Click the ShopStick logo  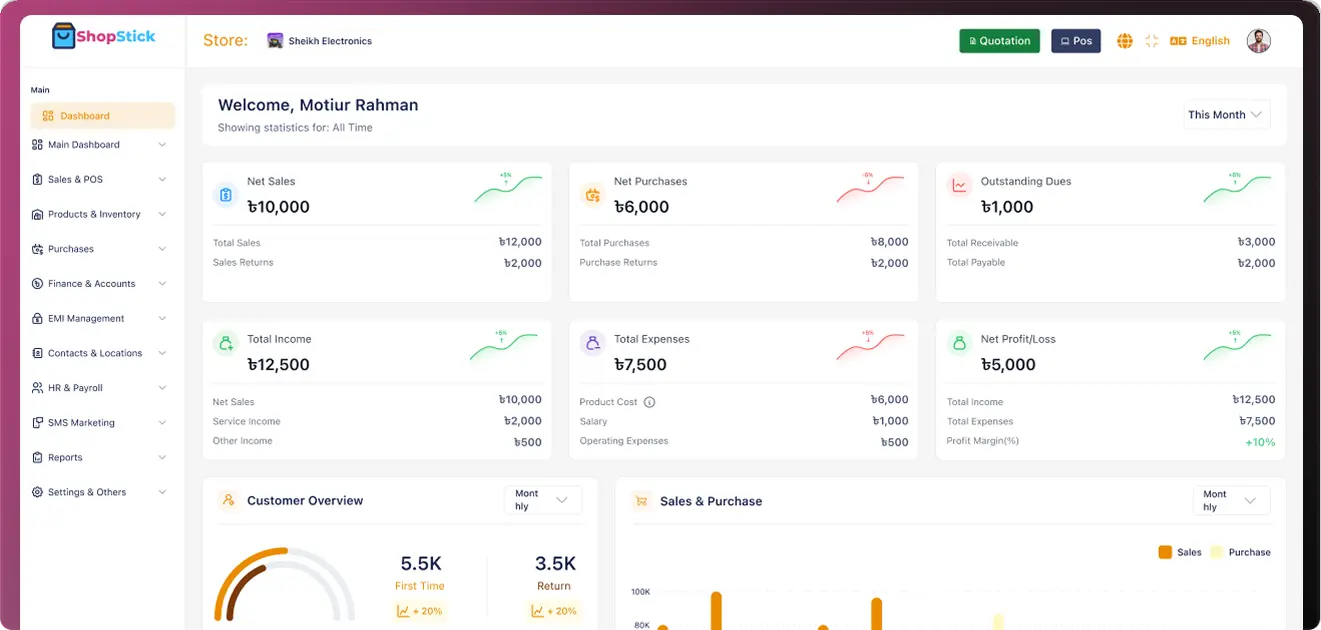[104, 37]
